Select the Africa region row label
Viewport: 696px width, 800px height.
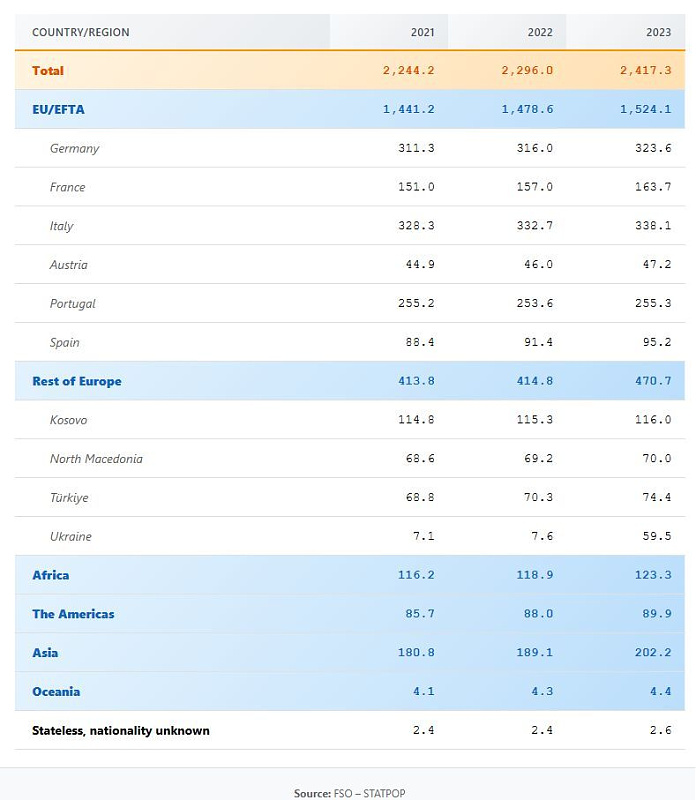[51, 575]
